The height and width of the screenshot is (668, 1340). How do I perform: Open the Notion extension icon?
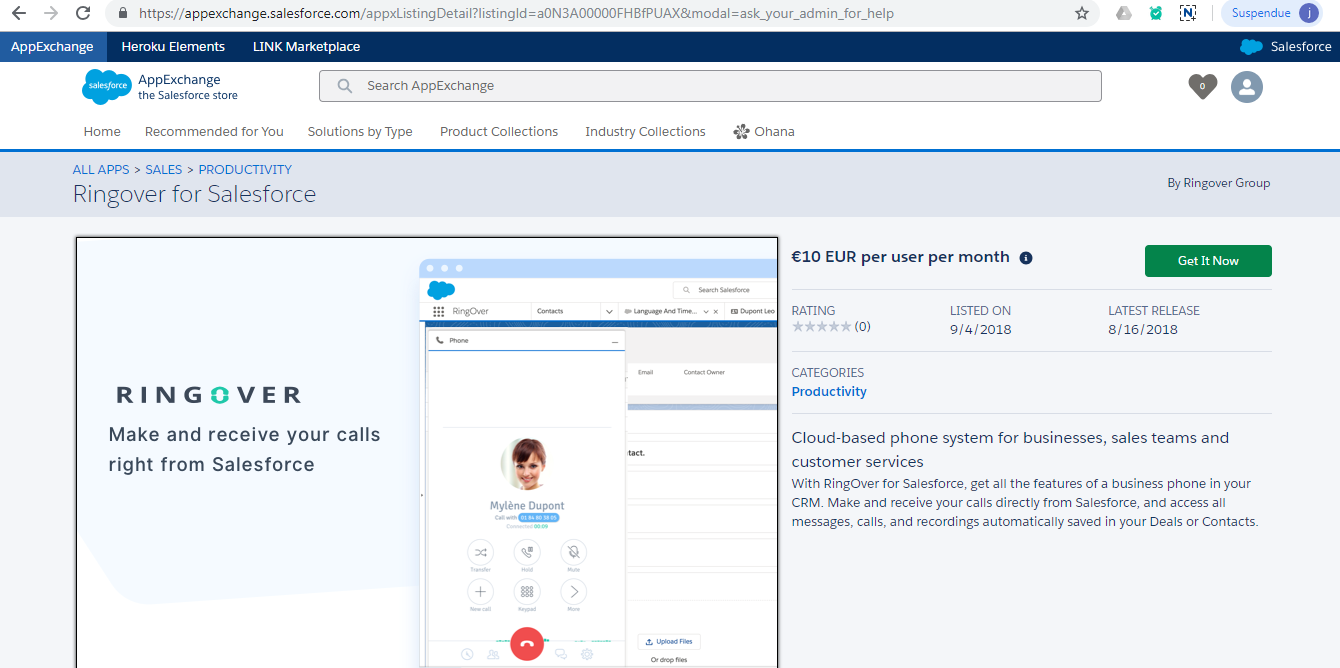pyautogui.click(x=1188, y=14)
